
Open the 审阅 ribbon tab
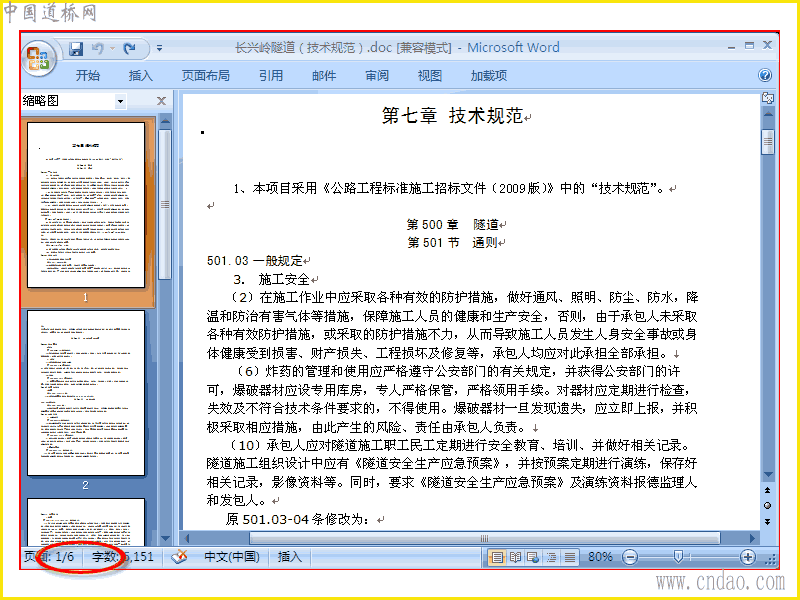377,76
